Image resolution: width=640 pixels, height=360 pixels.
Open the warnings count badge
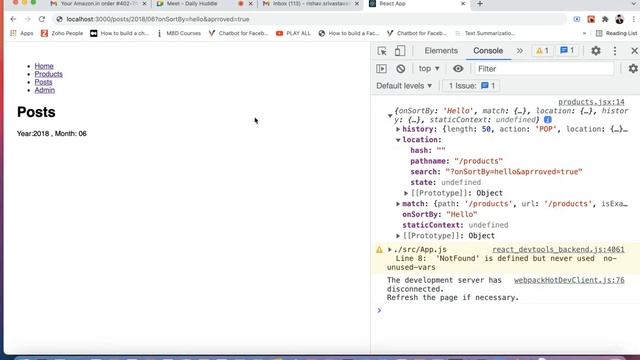tap(542, 51)
